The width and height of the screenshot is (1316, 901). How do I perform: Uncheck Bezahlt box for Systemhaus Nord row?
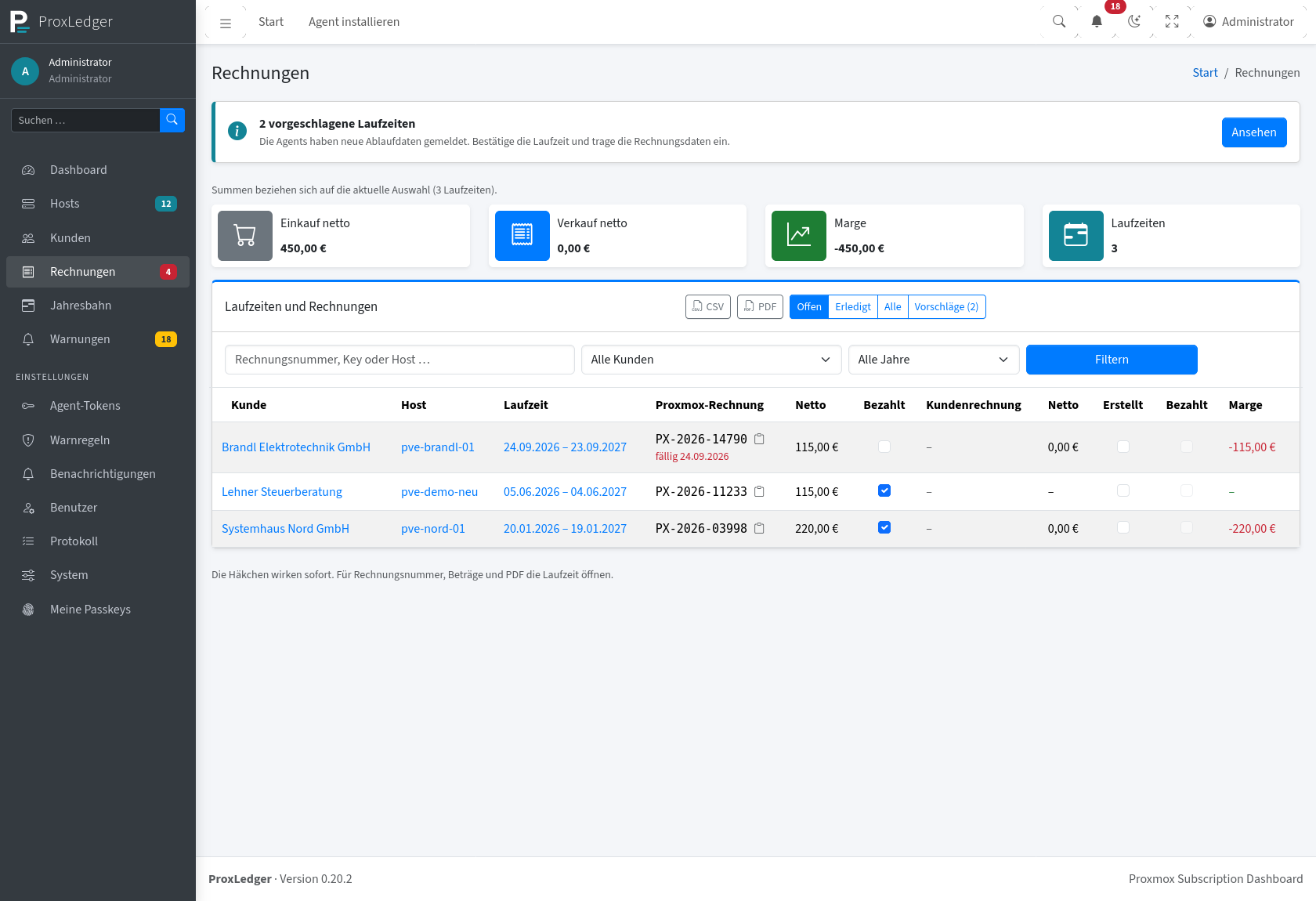(x=884, y=527)
